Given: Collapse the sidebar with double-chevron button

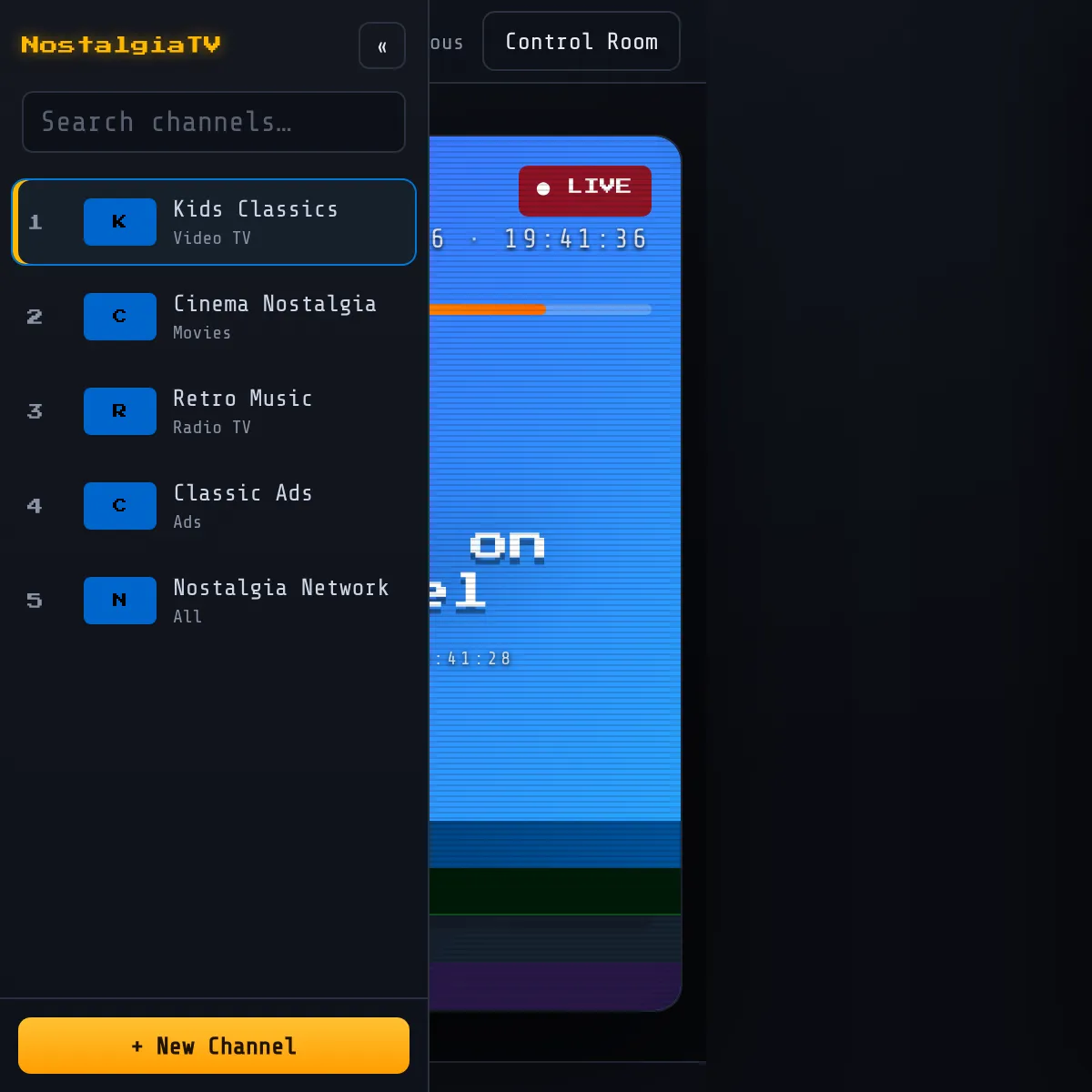Looking at the screenshot, I should [382, 45].
